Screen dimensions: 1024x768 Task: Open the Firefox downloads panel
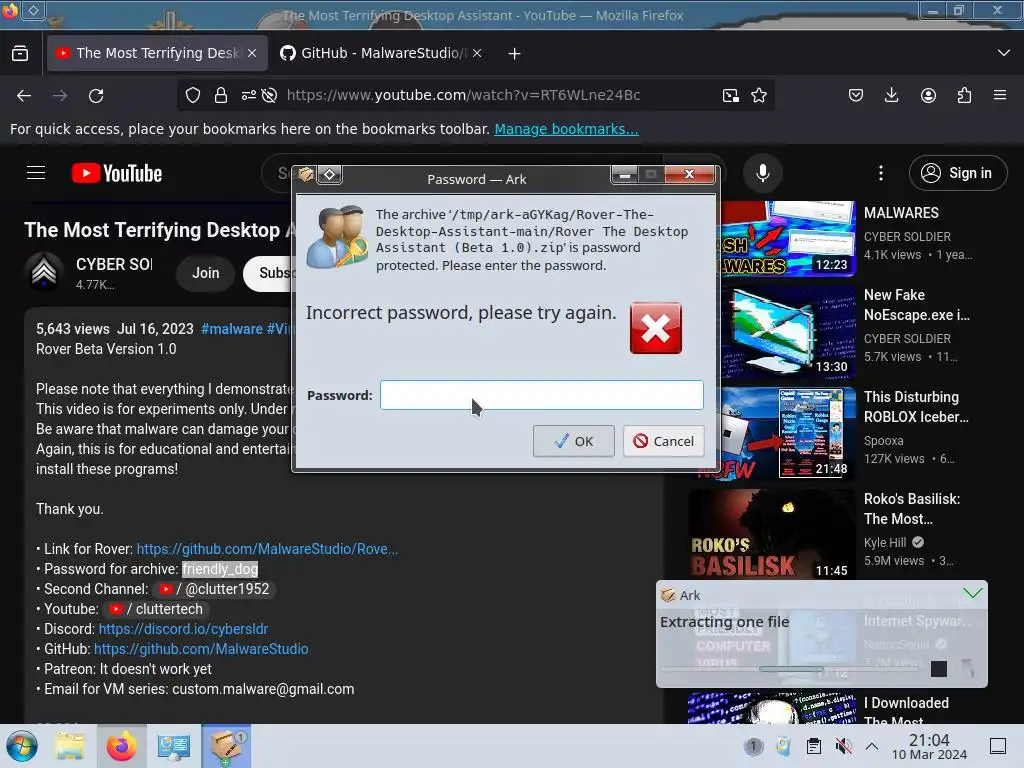coord(891,95)
